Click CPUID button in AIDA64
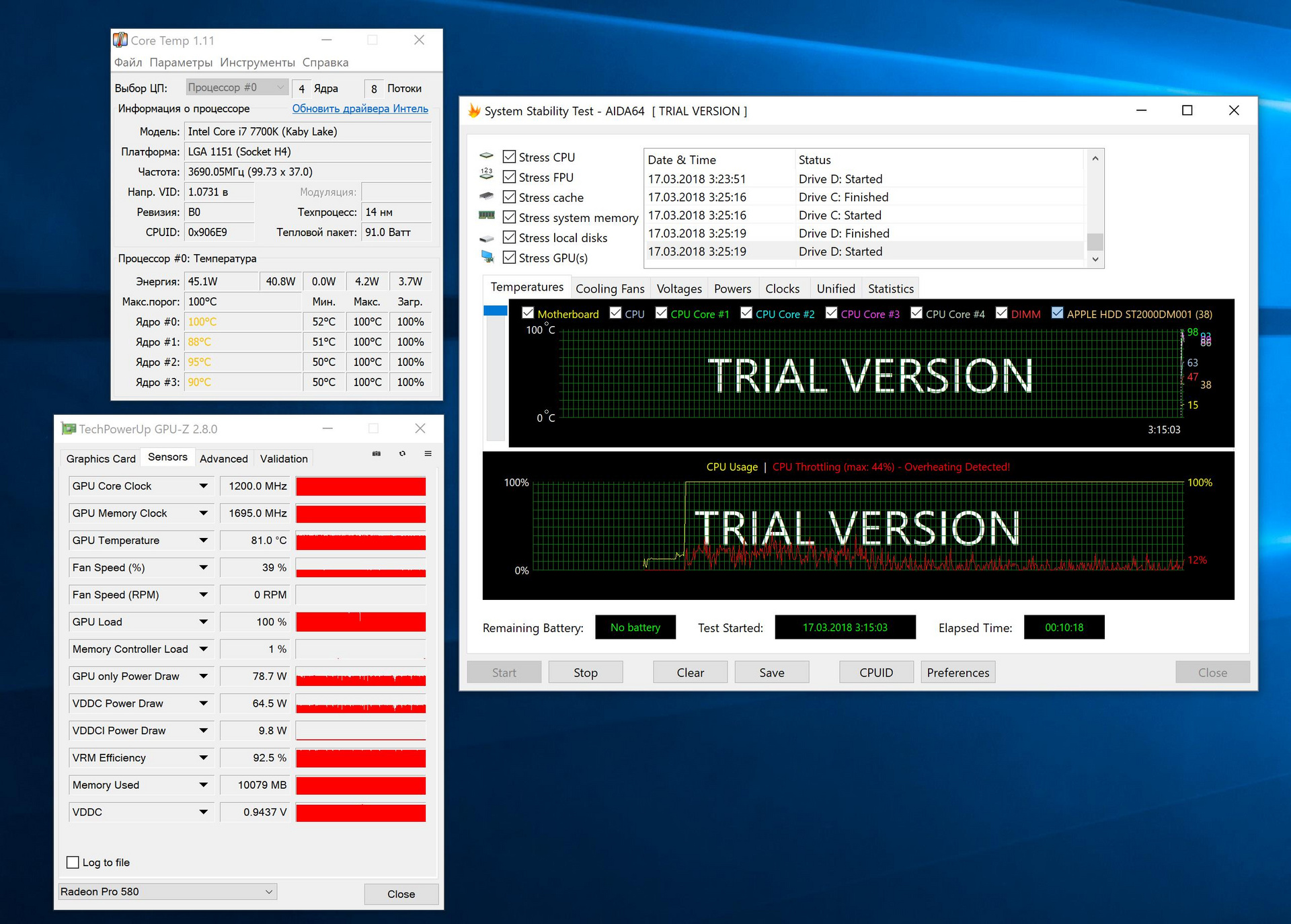This screenshot has height=924, width=1291. pos(876,672)
